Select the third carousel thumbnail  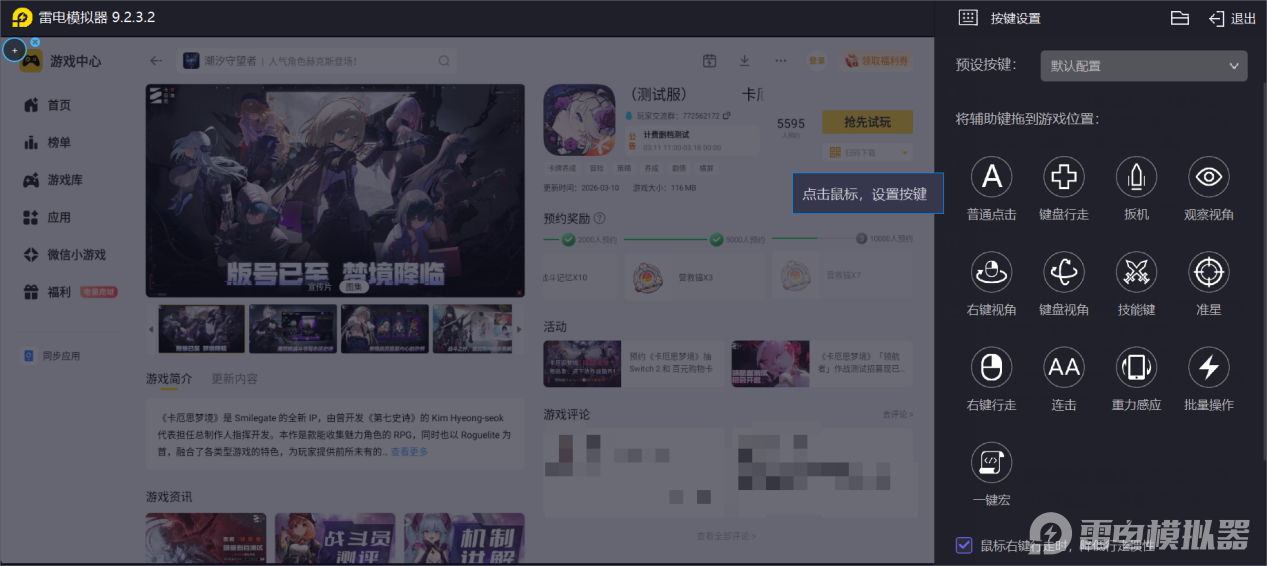(x=385, y=329)
